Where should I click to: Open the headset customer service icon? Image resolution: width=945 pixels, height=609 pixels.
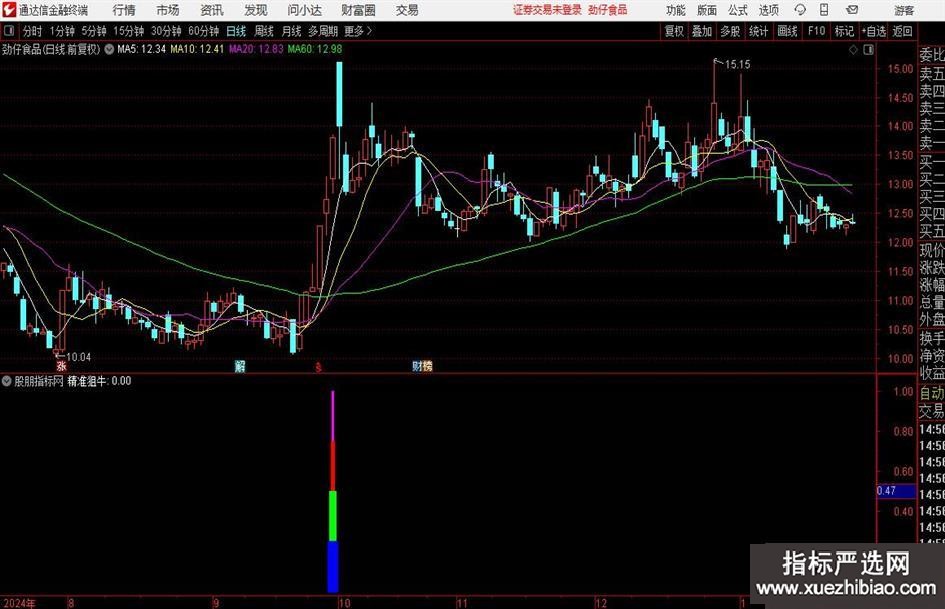tap(800, 10)
